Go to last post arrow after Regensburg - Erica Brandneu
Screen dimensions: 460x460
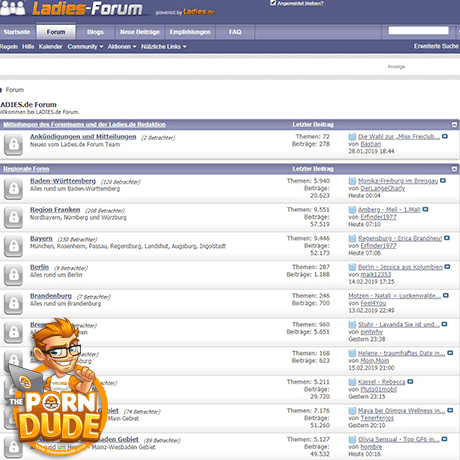pos(447,238)
